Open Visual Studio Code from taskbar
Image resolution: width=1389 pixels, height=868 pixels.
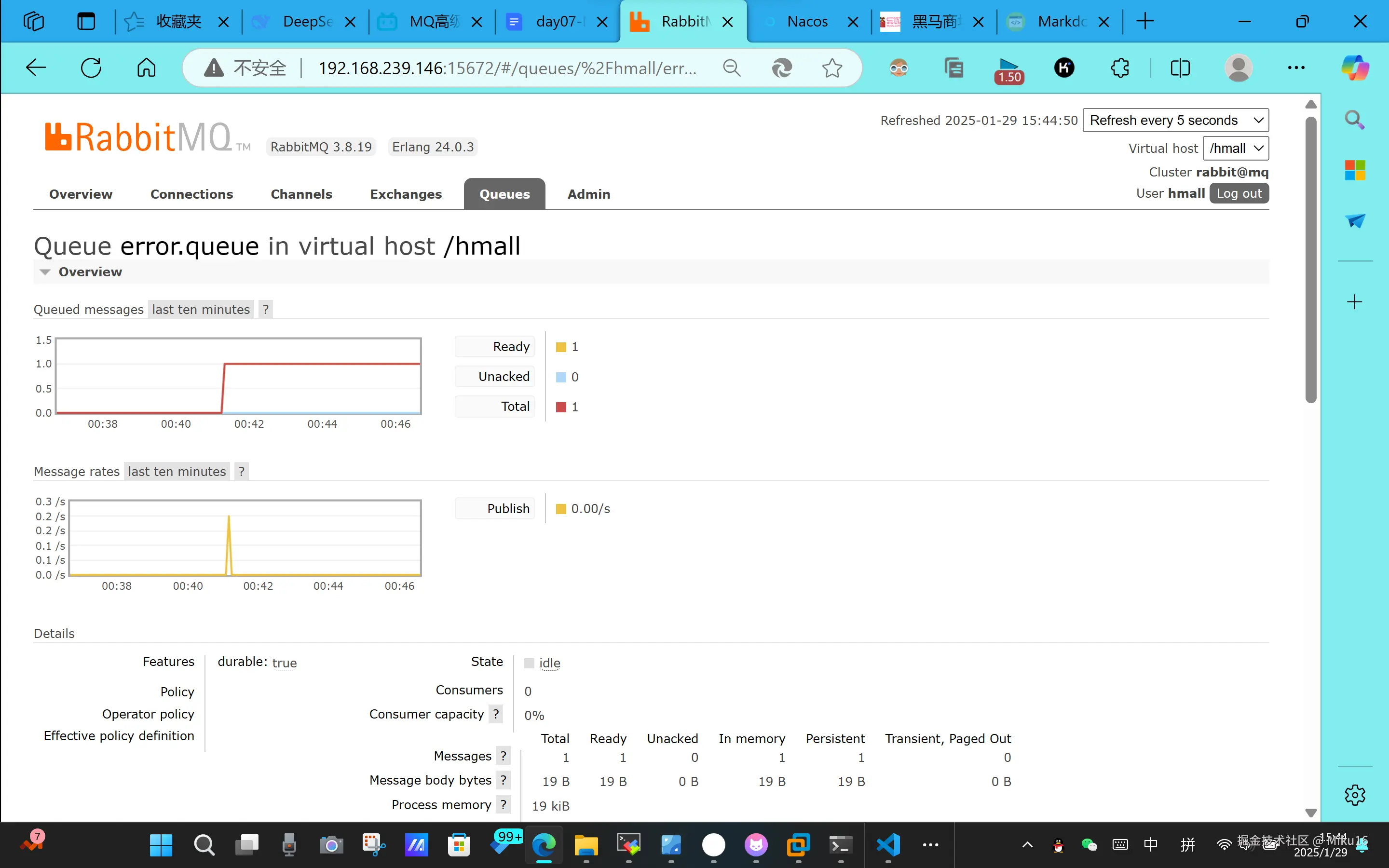pos(888,845)
